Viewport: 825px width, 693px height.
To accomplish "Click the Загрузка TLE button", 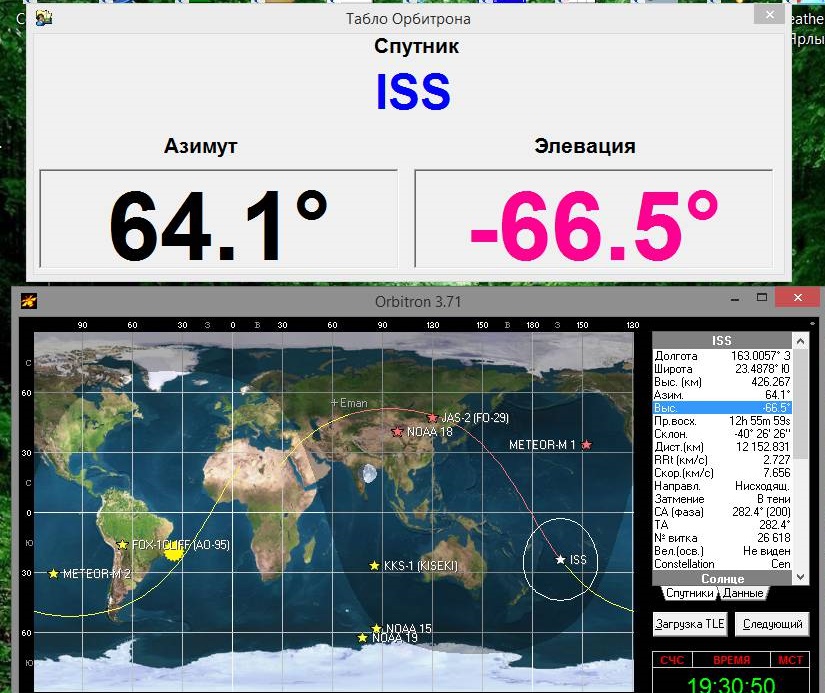I will pos(690,624).
